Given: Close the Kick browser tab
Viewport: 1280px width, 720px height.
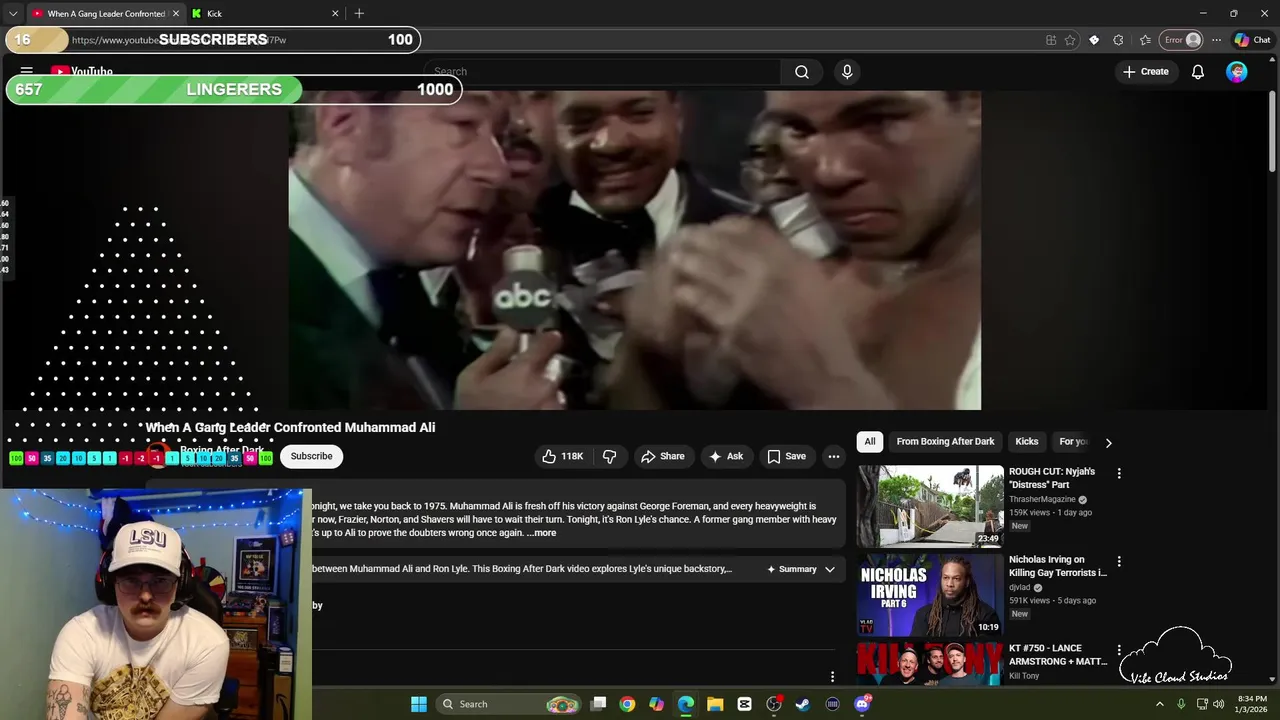Looking at the screenshot, I should 335,14.
